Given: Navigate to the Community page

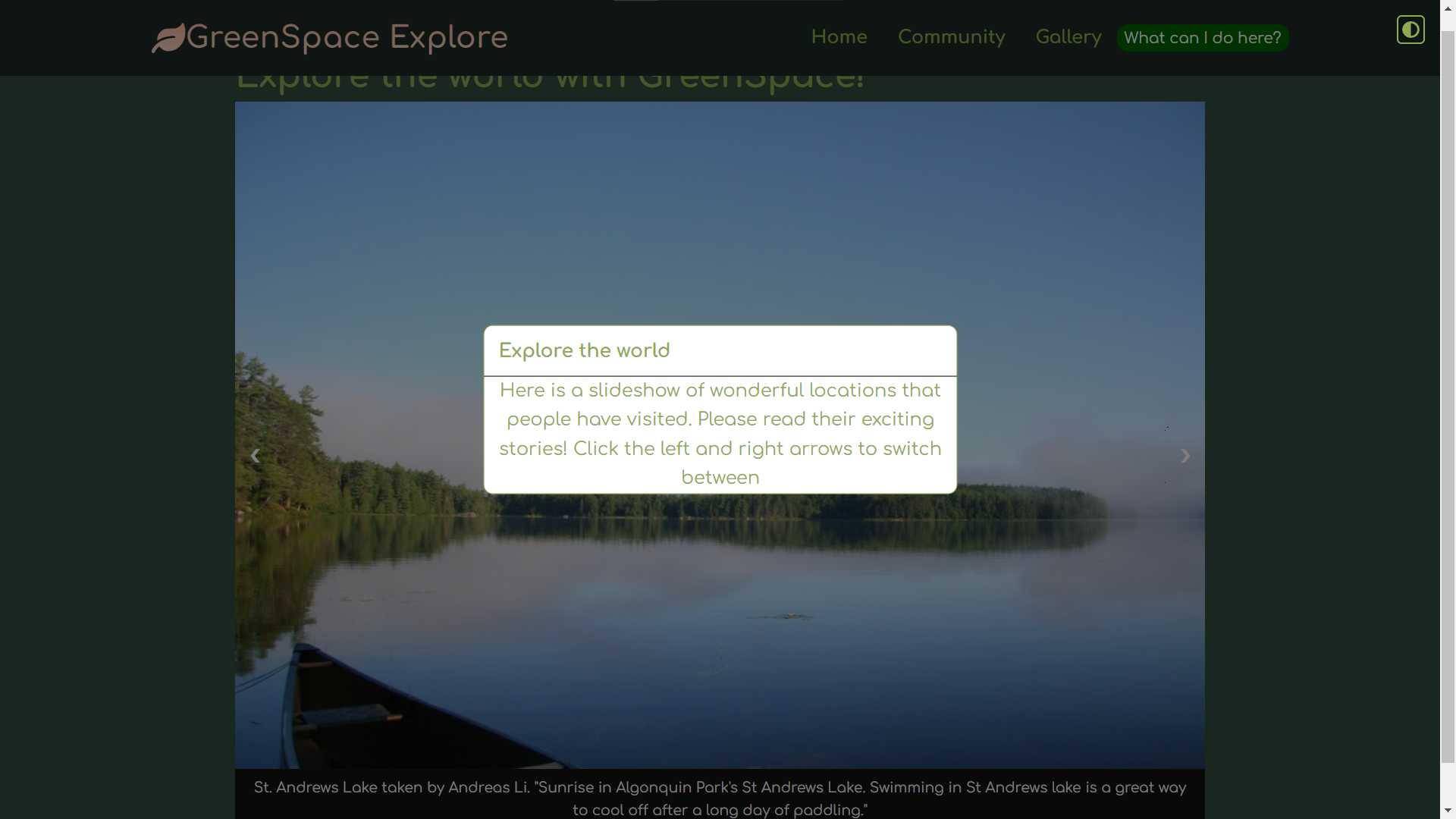Looking at the screenshot, I should point(951,37).
